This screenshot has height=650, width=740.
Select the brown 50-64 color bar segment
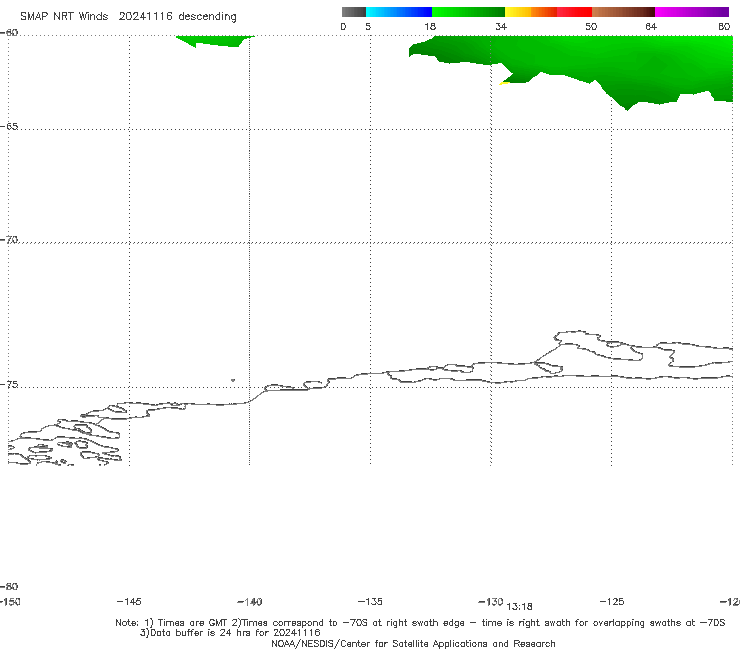click(x=623, y=12)
